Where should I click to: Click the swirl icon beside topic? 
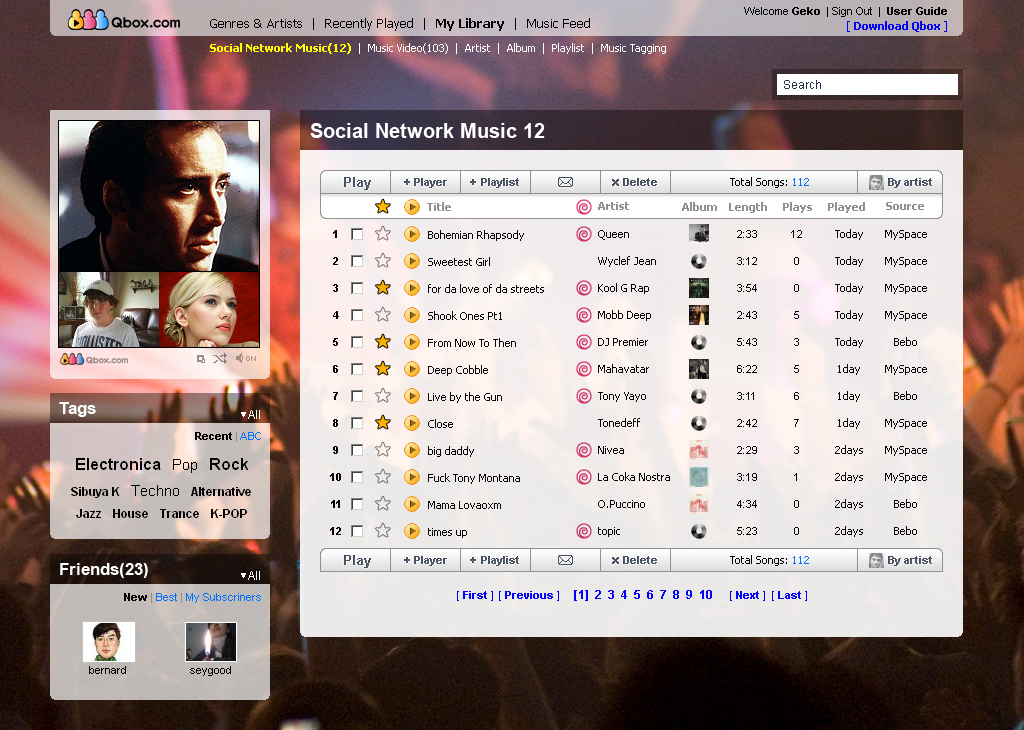(x=584, y=531)
